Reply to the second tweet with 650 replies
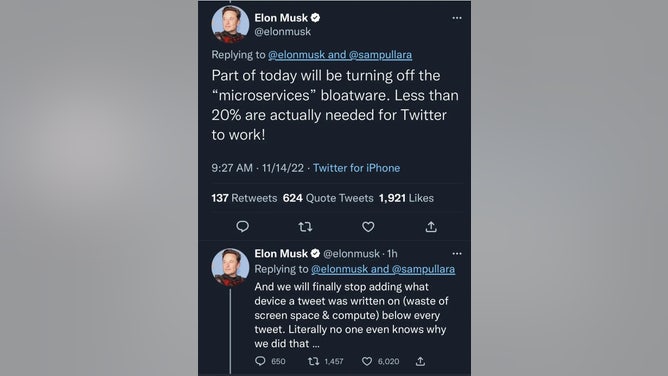The image size is (668, 376). (260, 361)
